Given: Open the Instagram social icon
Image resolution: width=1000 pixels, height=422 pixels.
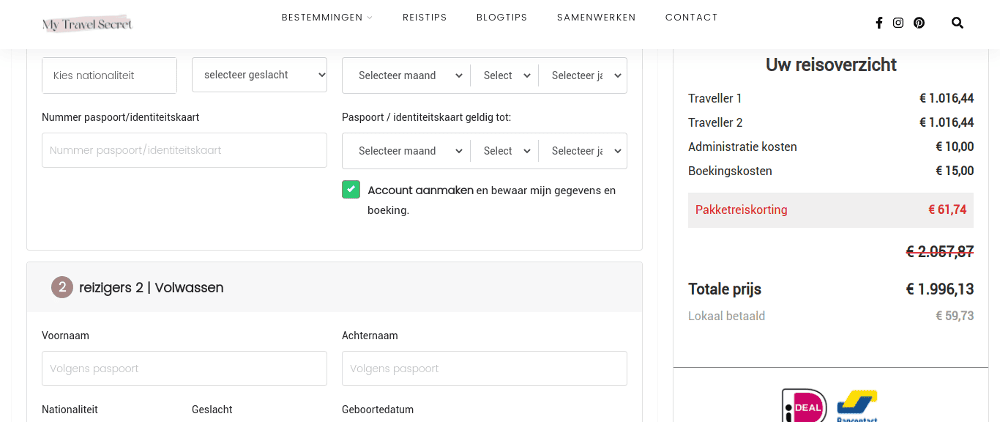Looking at the screenshot, I should click(x=898, y=23).
